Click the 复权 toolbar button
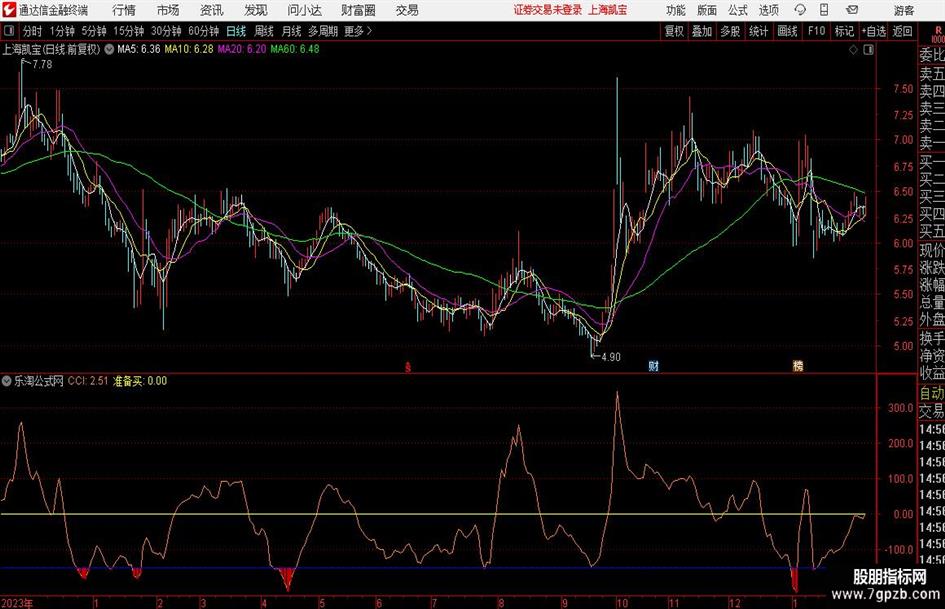 coord(674,31)
